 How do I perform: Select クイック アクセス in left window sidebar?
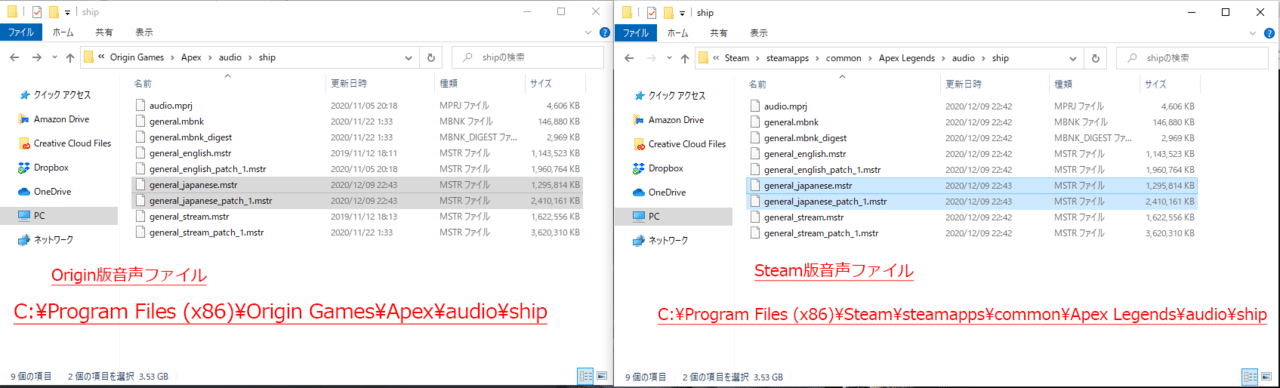click(61, 95)
